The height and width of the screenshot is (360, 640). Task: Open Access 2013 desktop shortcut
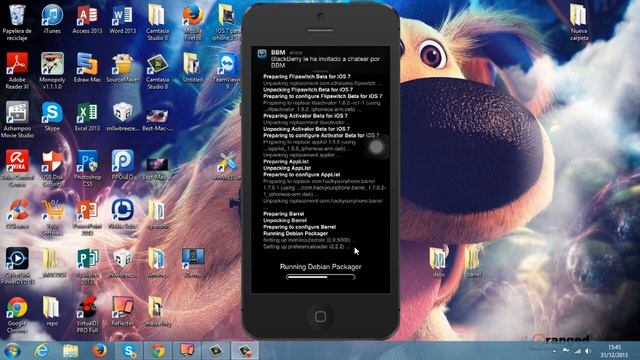[87, 19]
